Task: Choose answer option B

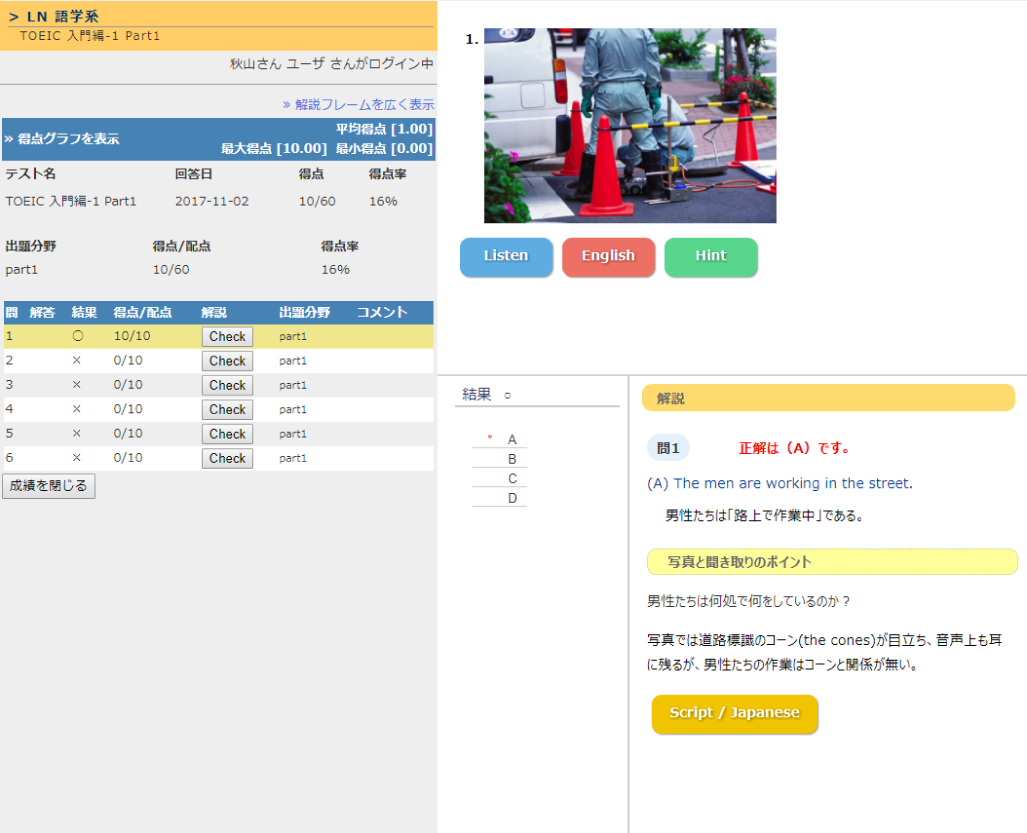Action: [512, 459]
